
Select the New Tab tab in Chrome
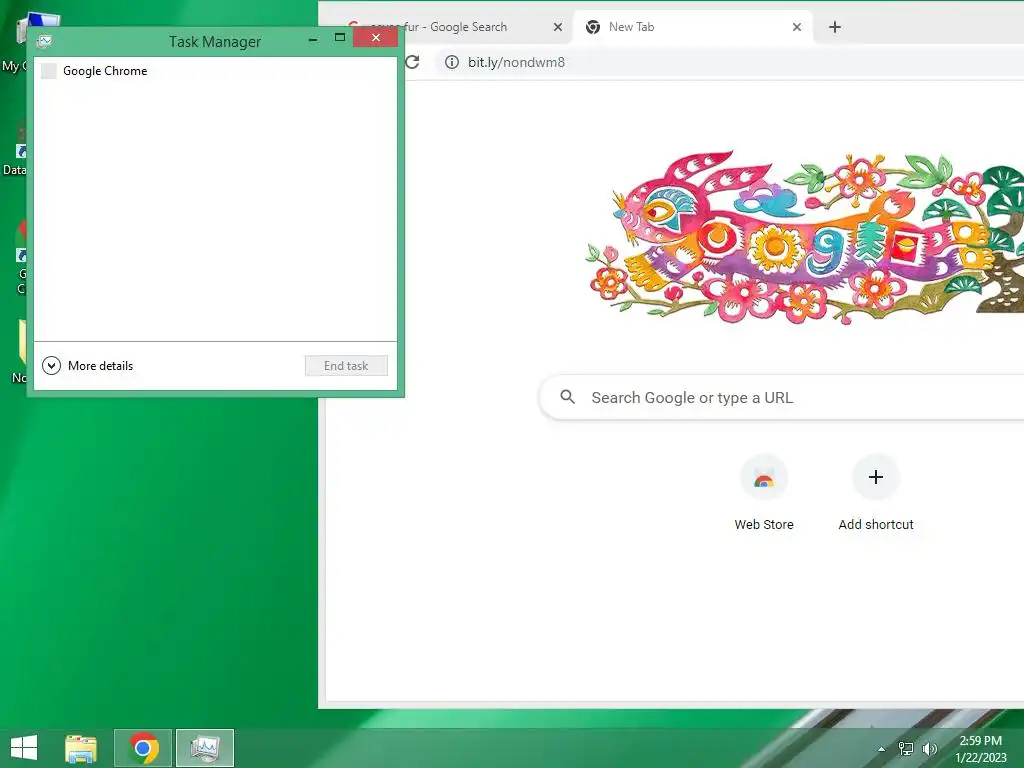click(692, 27)
